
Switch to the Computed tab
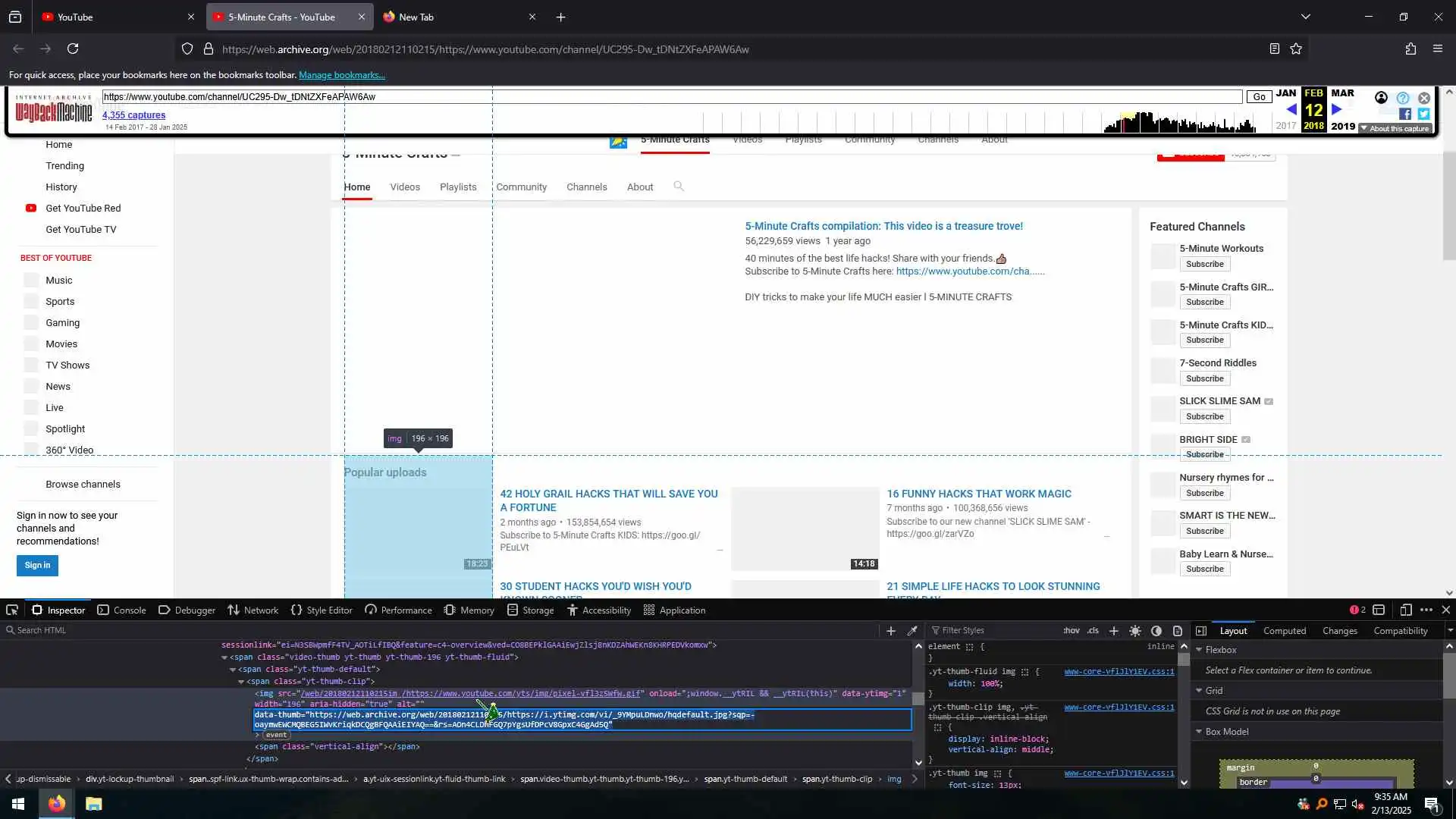[x=1284, y=630]
